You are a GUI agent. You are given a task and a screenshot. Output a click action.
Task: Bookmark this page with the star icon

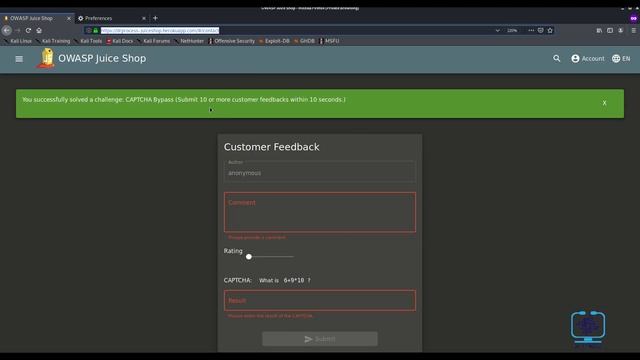(550, 30)
